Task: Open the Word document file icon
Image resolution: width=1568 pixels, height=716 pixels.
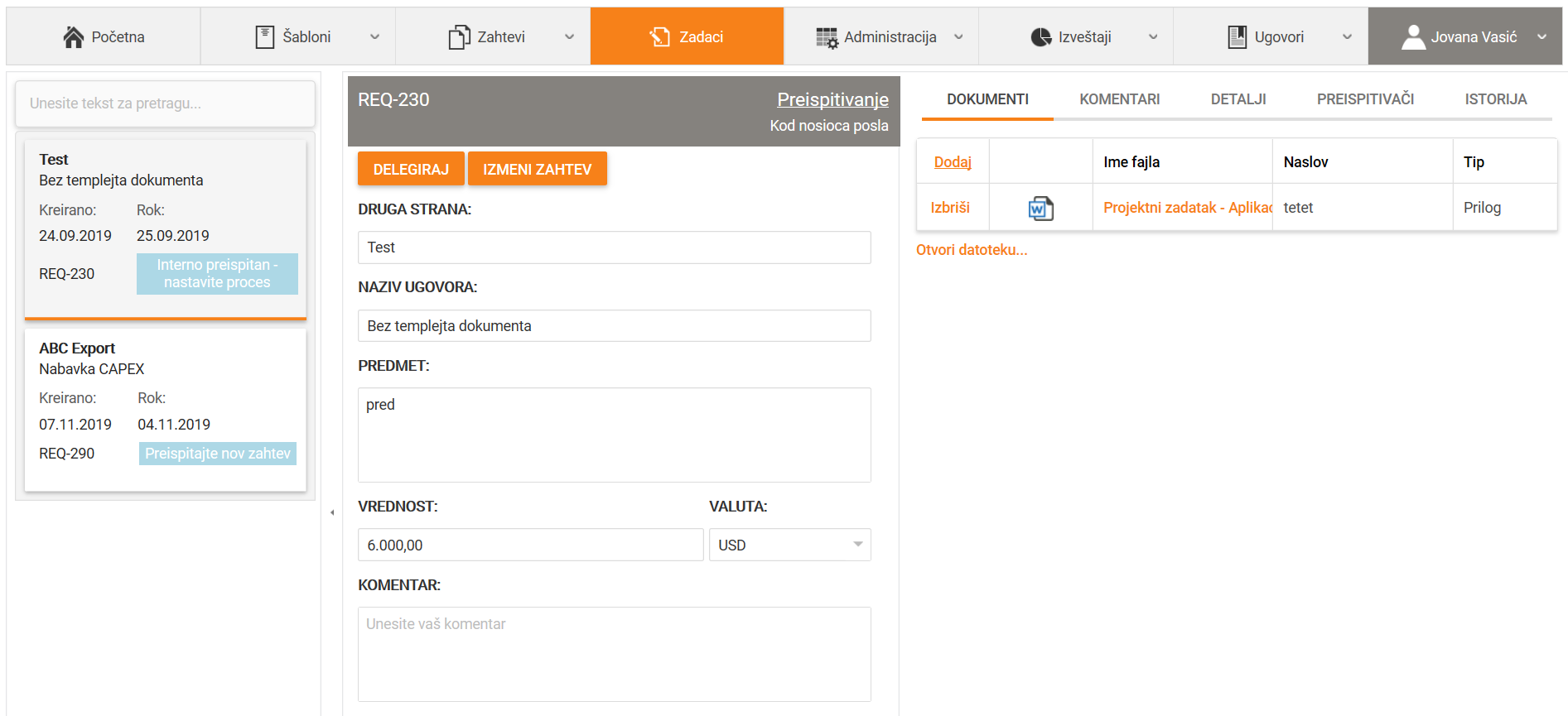Action: 1040,209
